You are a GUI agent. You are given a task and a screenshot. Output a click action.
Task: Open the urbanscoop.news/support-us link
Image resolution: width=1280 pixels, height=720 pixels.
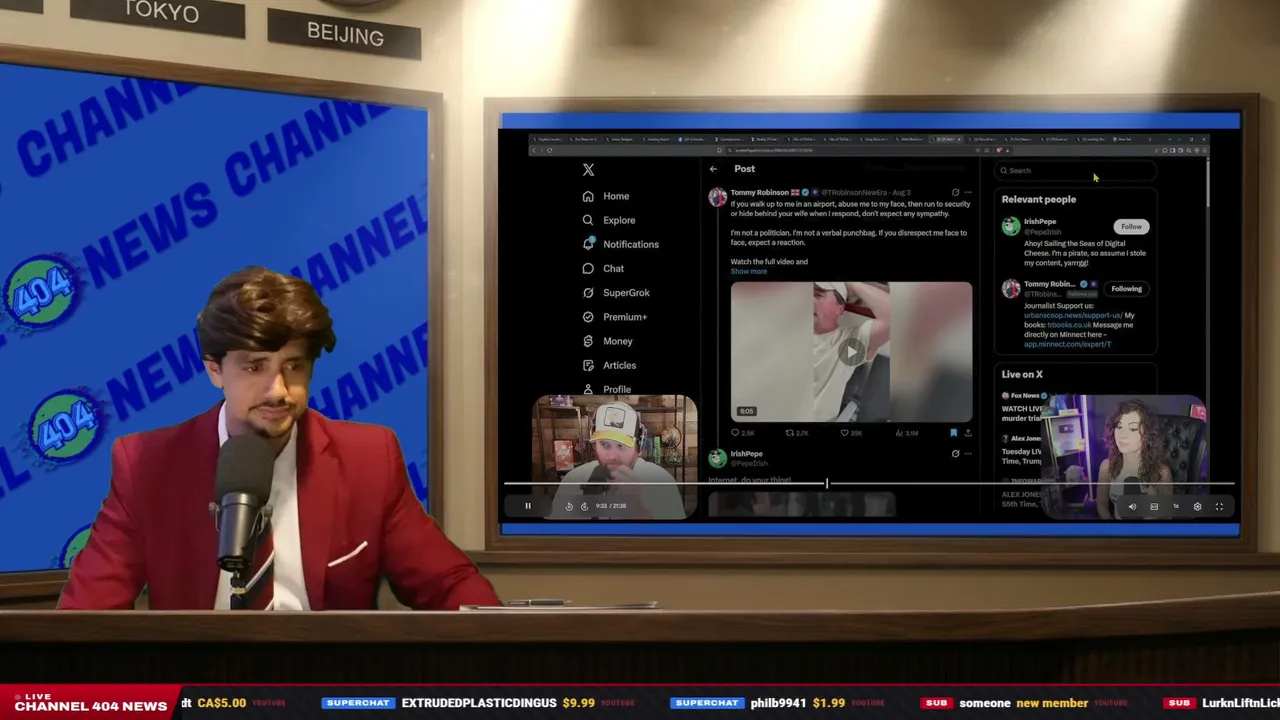pos(1072,315)
